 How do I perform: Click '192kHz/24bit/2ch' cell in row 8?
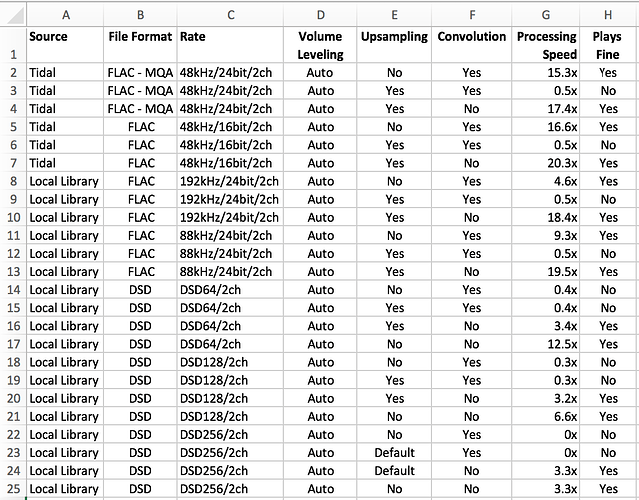pyautogui.click(x=230, y=181)
